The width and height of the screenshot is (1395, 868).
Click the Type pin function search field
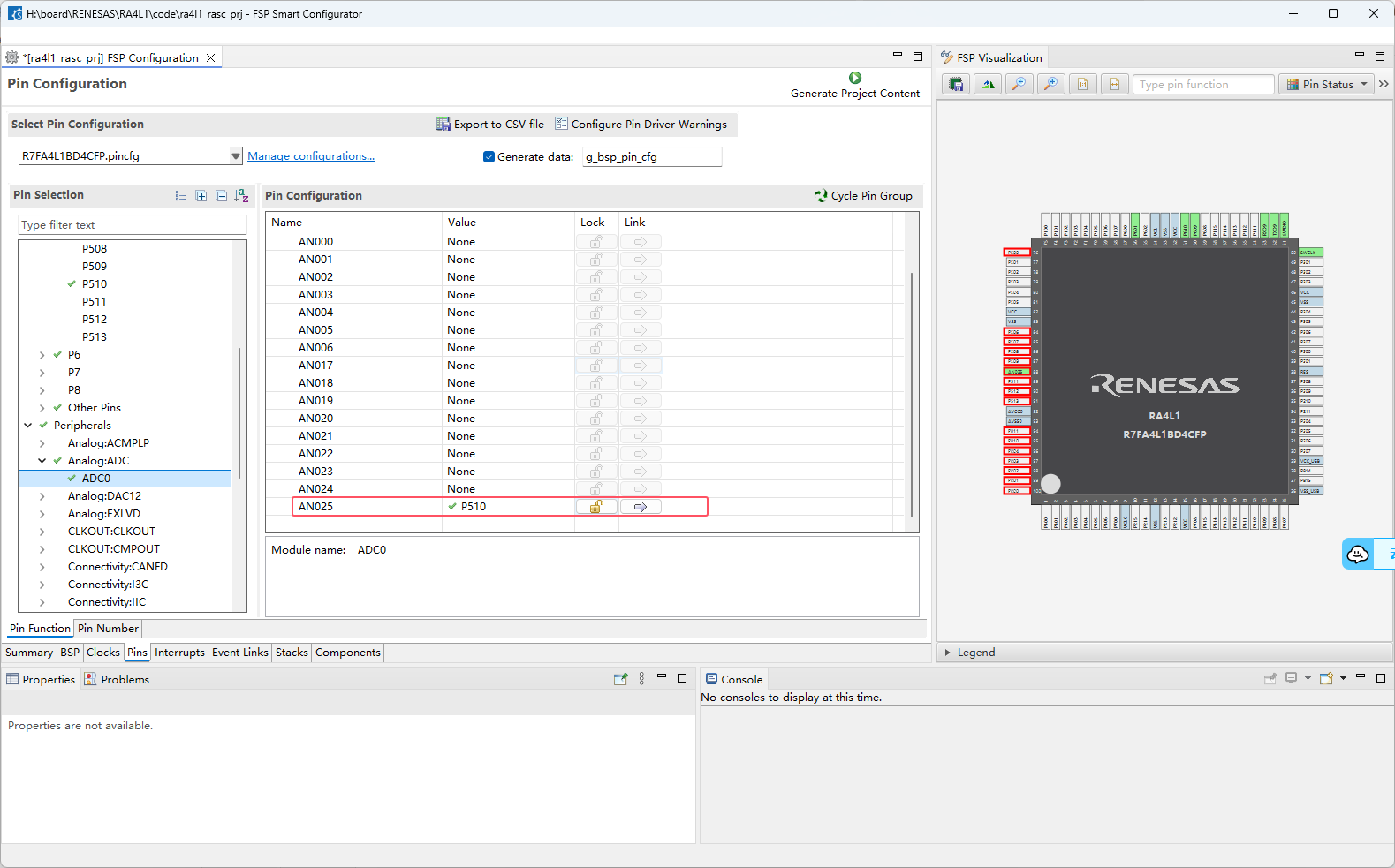1203,84
